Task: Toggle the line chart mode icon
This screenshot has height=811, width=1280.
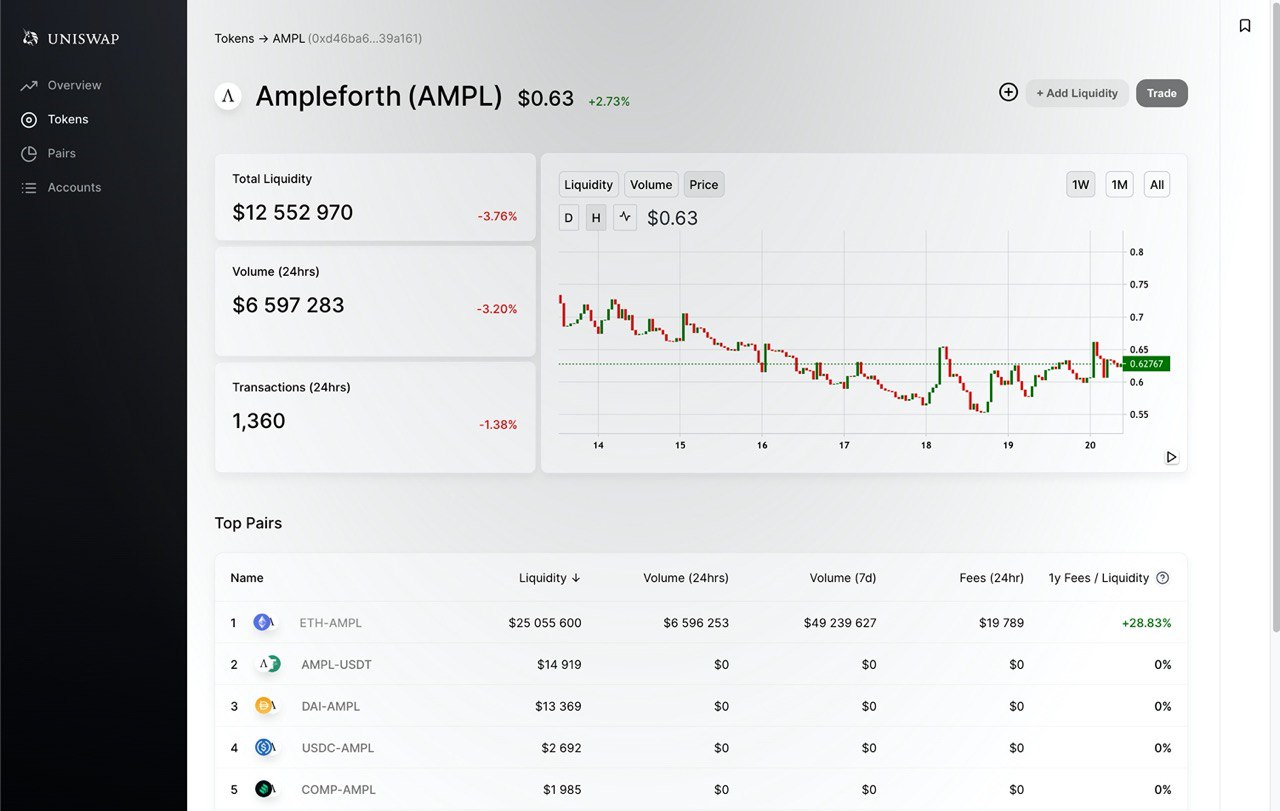Action: pyautogui.click(x=625, y=217)
